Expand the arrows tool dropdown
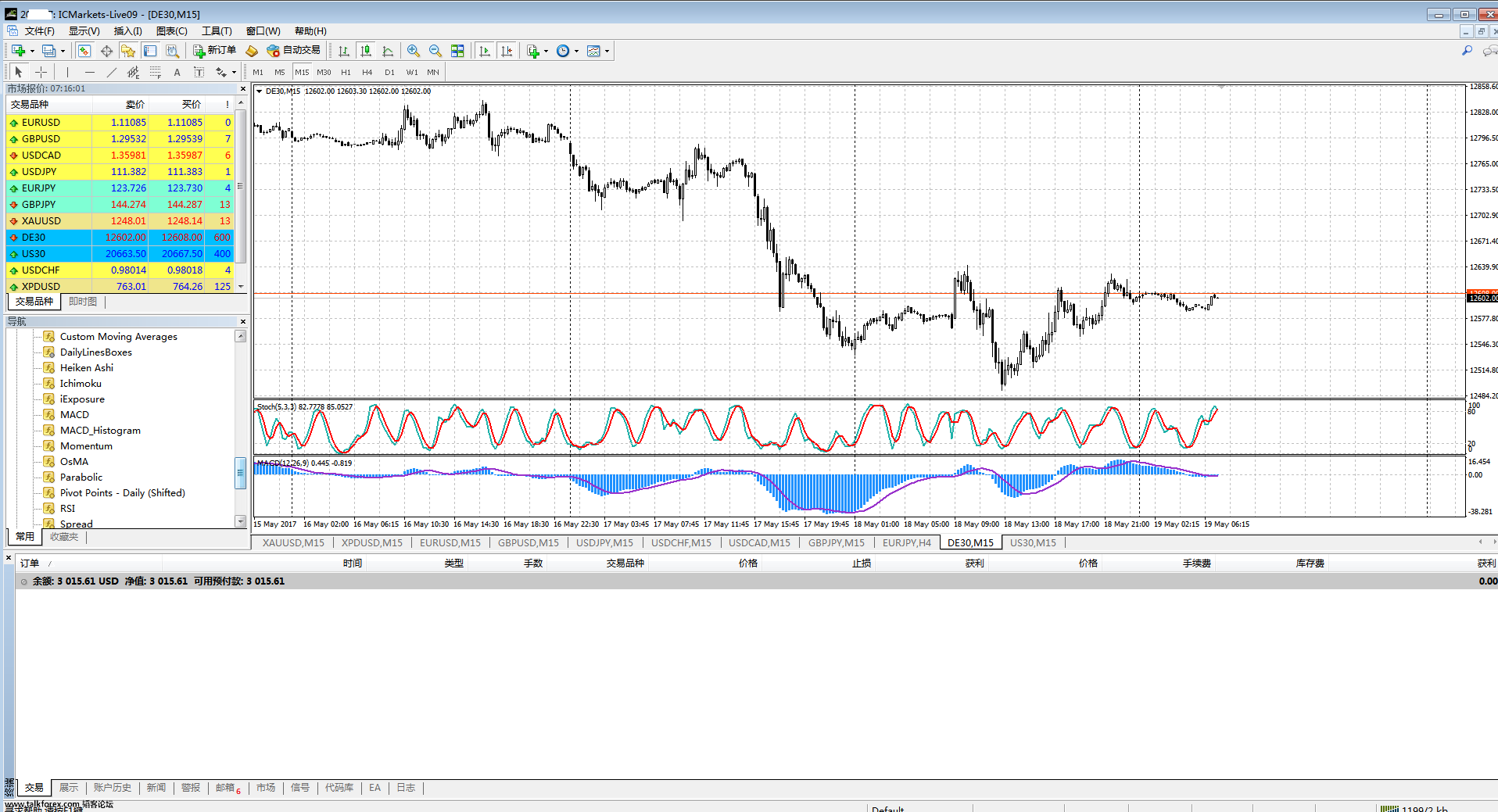The image size is (1498, 812). 234,72
